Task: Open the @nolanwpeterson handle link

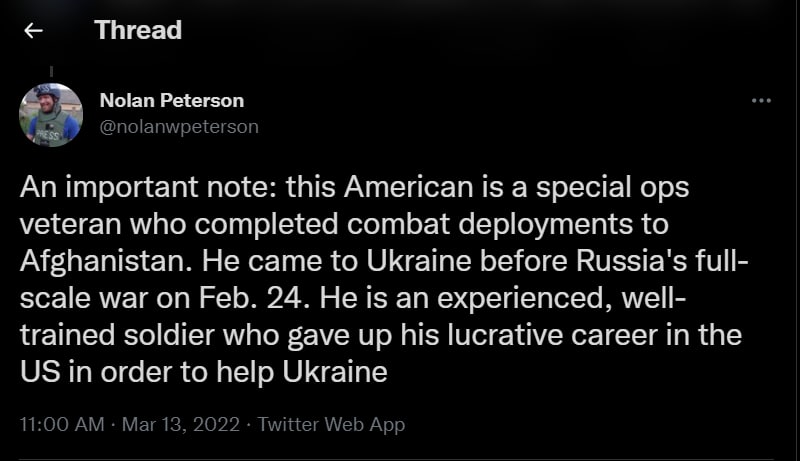Action: point(179,126)
